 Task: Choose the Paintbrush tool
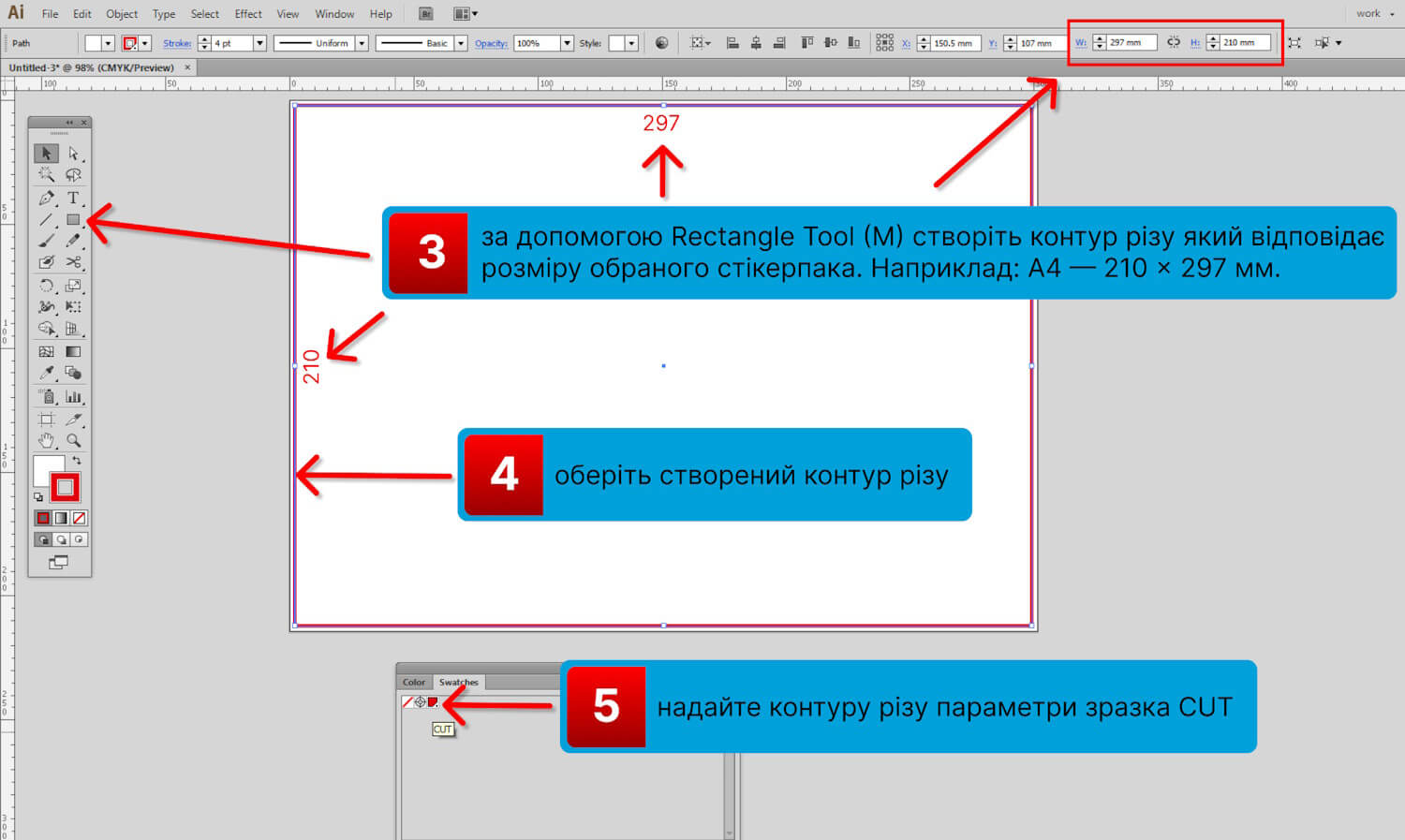click(46, 241)
